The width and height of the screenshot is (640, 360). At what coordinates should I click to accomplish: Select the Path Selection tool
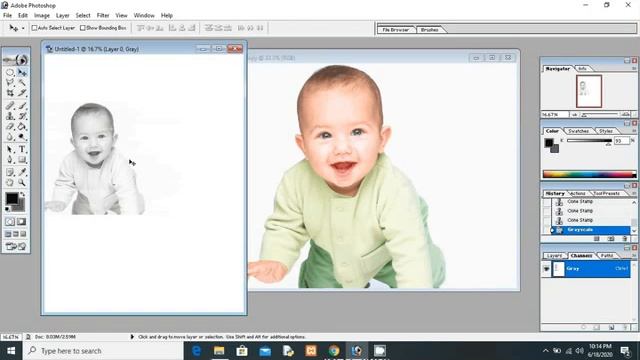tap(10, 149)
